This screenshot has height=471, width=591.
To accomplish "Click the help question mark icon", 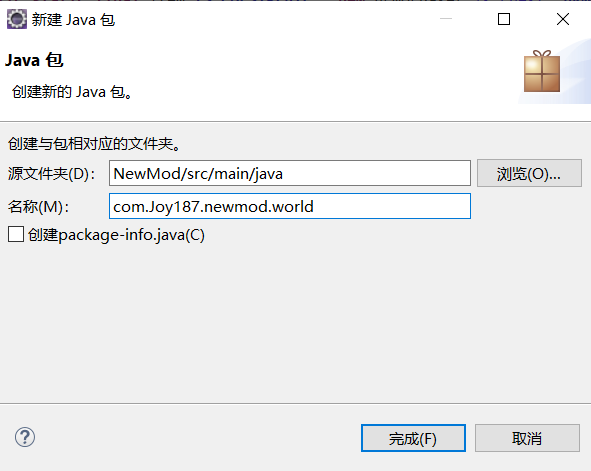I will [x=25, y=437].
